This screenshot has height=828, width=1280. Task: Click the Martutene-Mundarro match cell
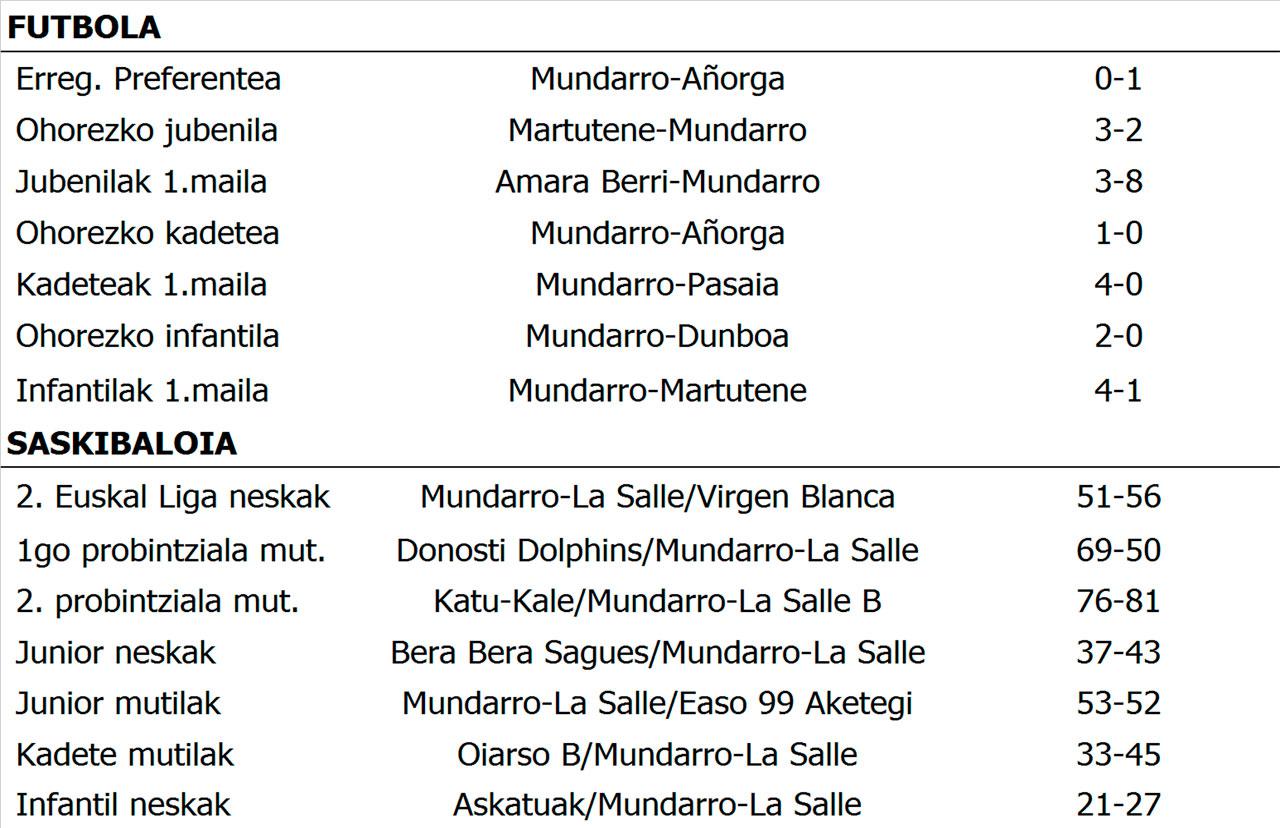[657, 130]
